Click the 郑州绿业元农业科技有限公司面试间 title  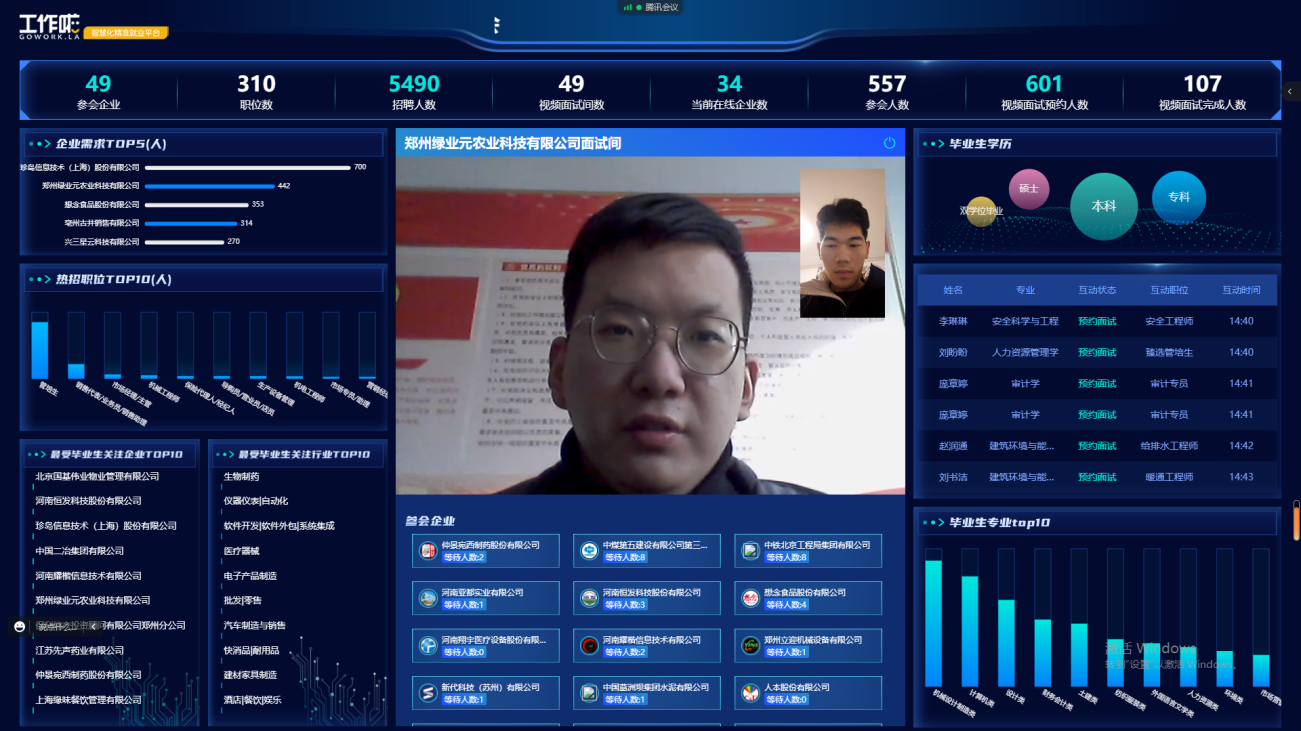tap(513, 143)
